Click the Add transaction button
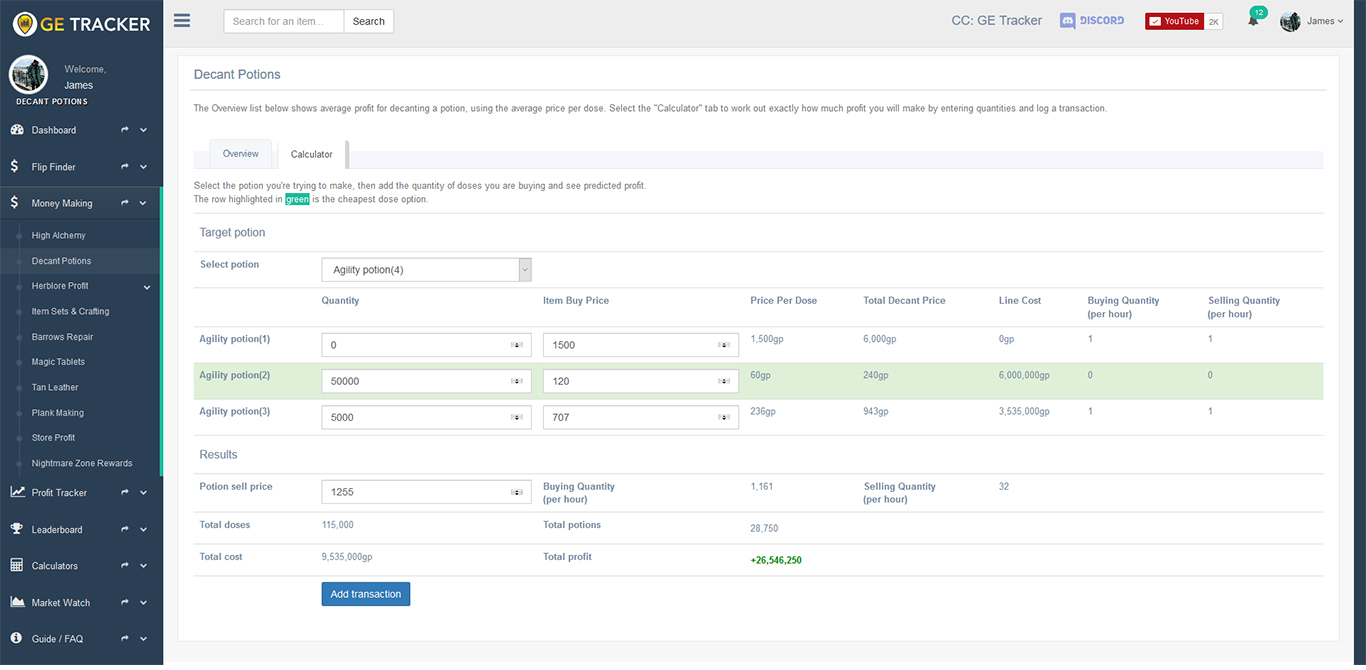Screen dimensions: 1366x670 [366, 594]
